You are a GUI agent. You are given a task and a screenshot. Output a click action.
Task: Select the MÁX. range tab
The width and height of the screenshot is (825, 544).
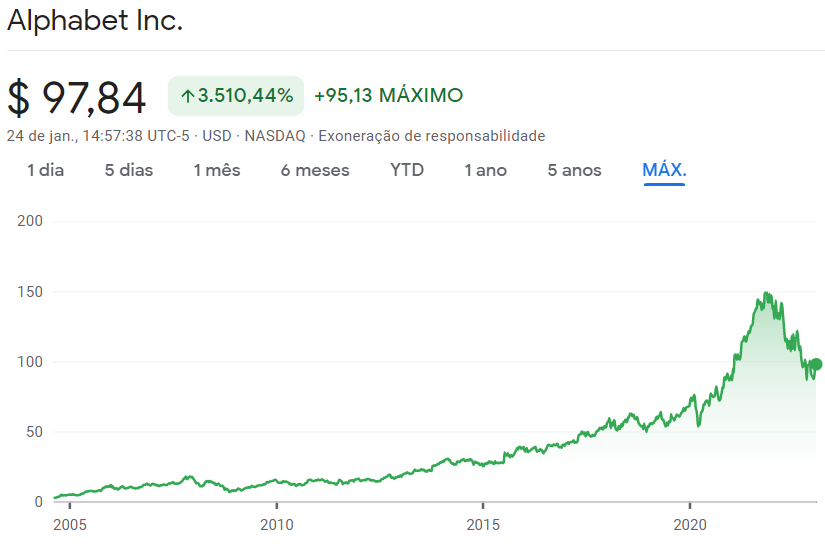[664, 170]
